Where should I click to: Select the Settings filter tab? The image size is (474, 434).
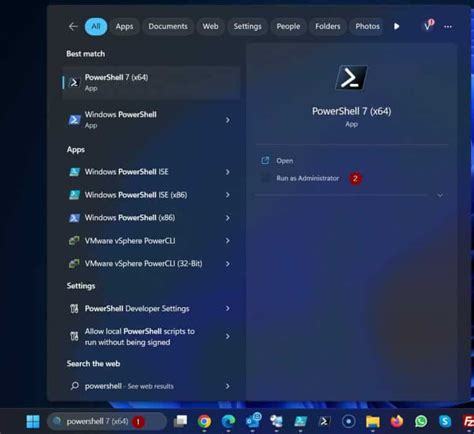(x=247, y=26)
